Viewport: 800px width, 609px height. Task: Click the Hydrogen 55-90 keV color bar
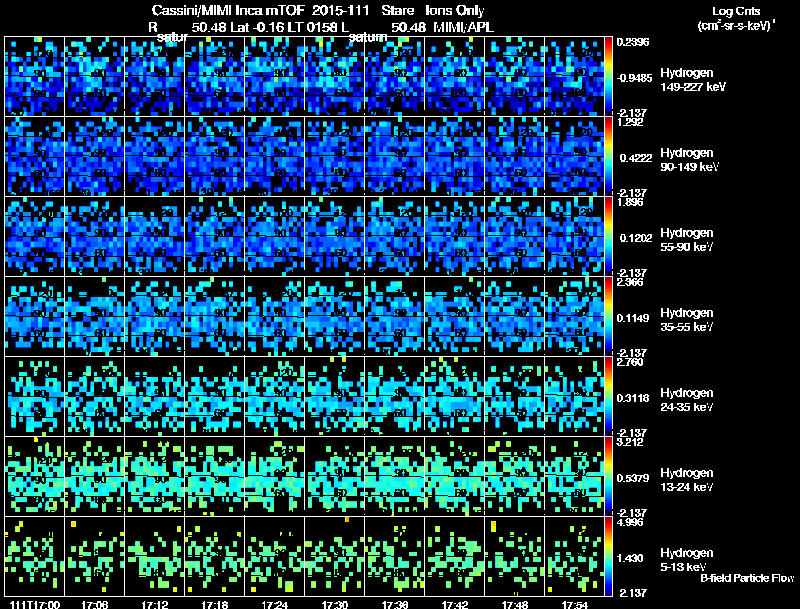coord(608,236)
